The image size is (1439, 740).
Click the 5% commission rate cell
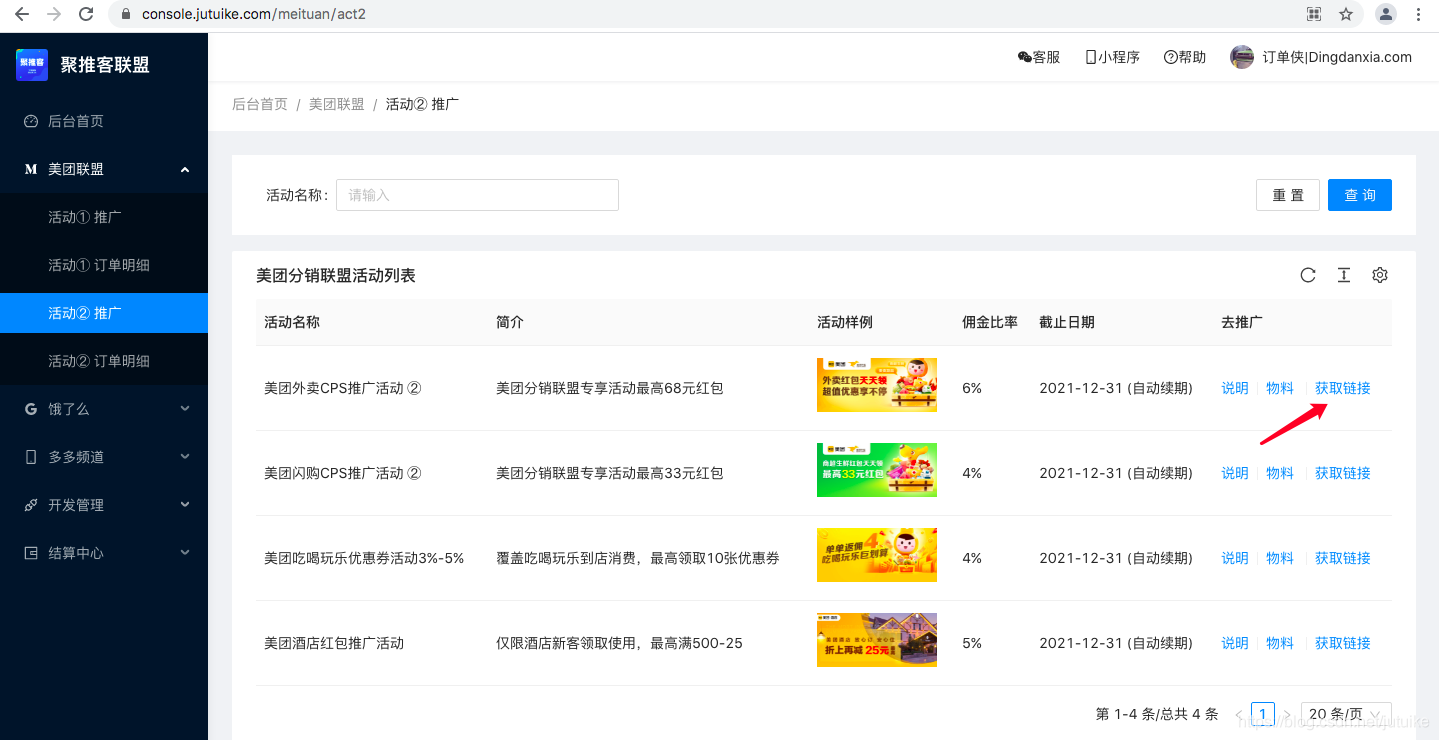click(x=972, y=643)
